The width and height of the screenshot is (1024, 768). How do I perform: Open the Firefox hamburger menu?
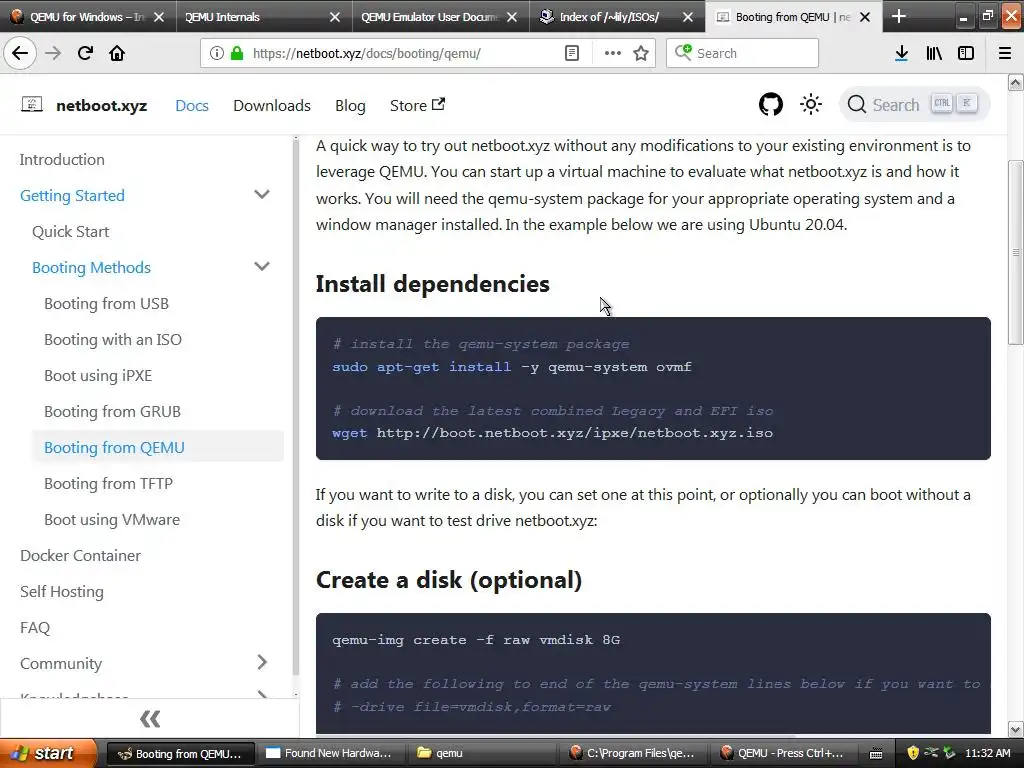(x=1004, y=53)
